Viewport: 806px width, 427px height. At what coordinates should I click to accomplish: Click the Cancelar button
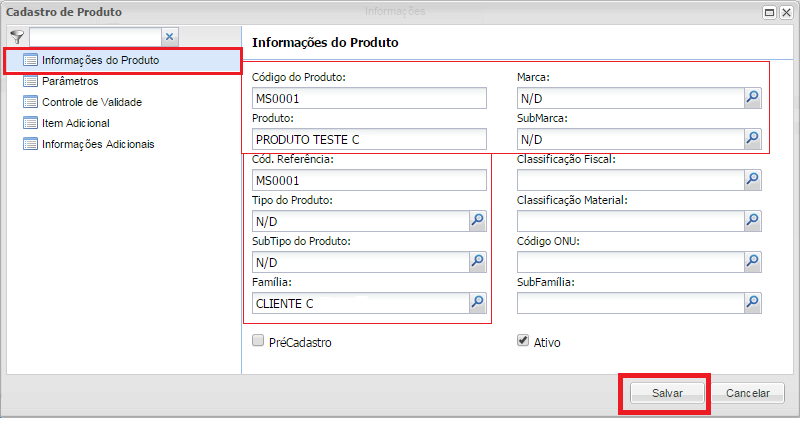pos(748,394)
